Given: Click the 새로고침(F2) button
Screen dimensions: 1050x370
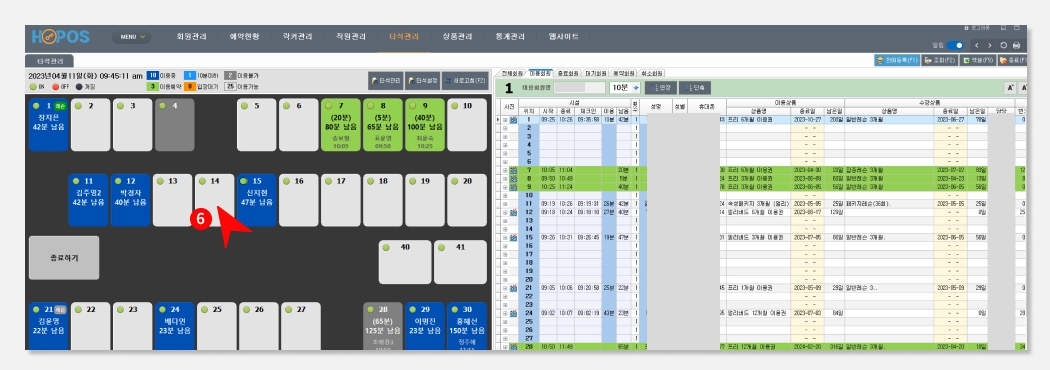Looking at the screenshot, I should point(465,80).
